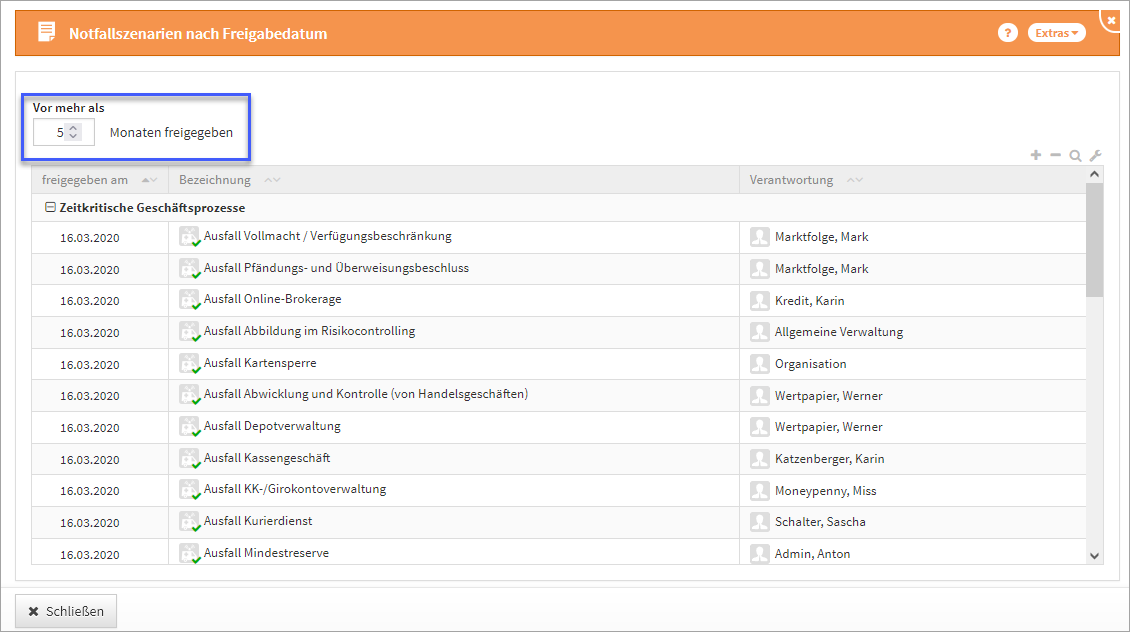1130x632 pixels.
Task: Sort by the 'freigegeben am' column
Action: click(149, 180)
